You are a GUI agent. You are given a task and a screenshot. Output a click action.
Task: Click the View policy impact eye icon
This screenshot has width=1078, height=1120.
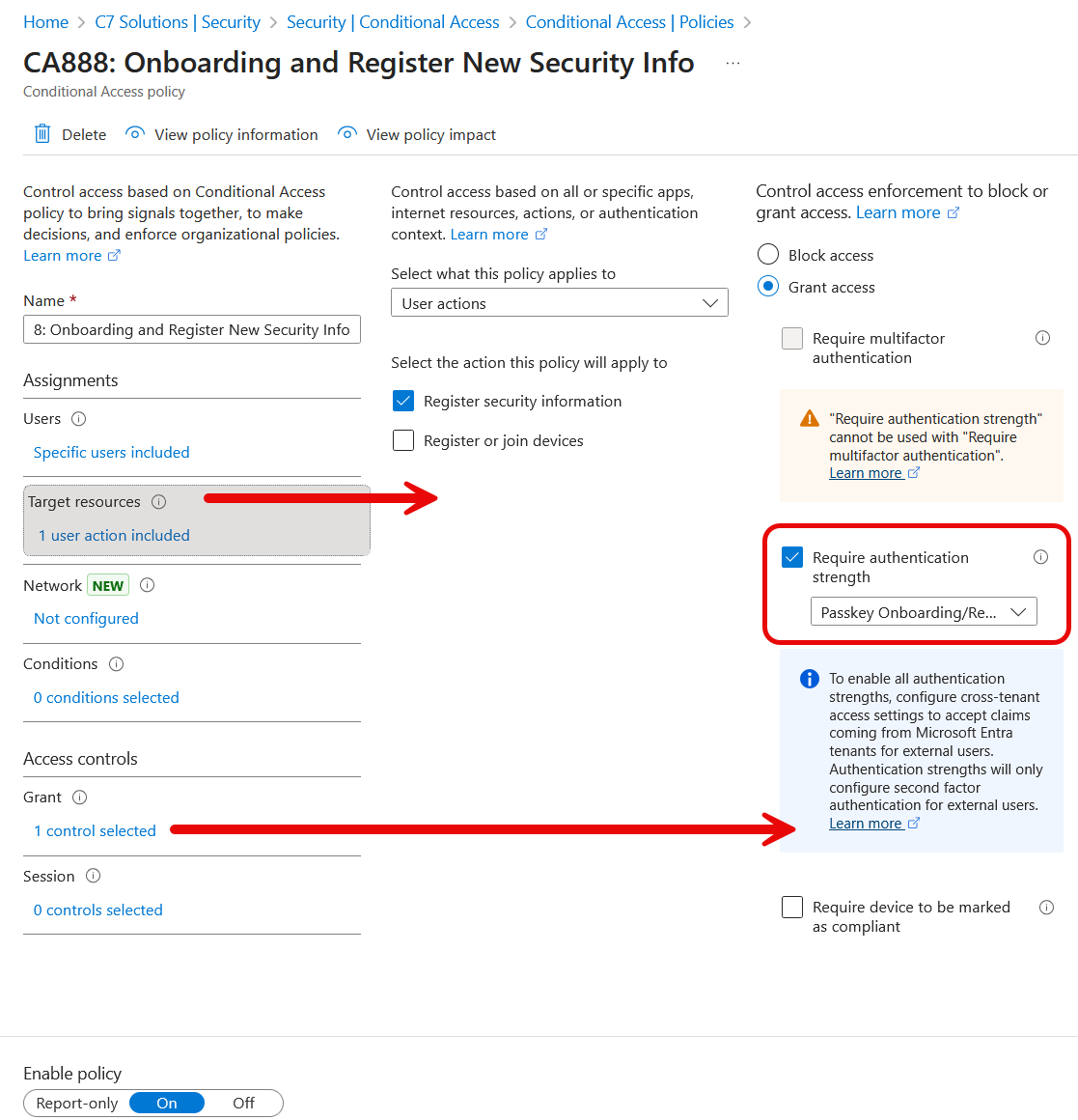[x=347, y=133]
